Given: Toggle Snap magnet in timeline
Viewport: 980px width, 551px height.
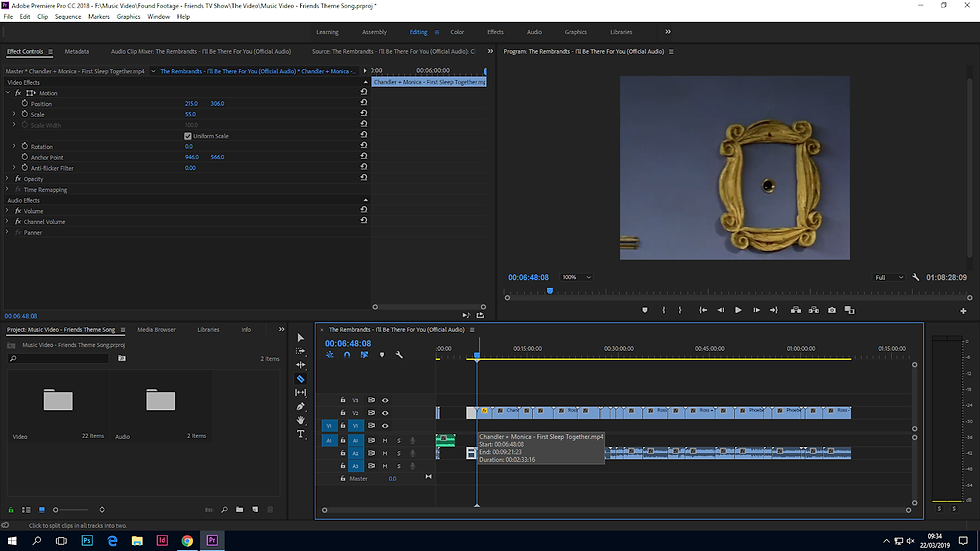Looking at the screenshot, I should coord(347,355).
